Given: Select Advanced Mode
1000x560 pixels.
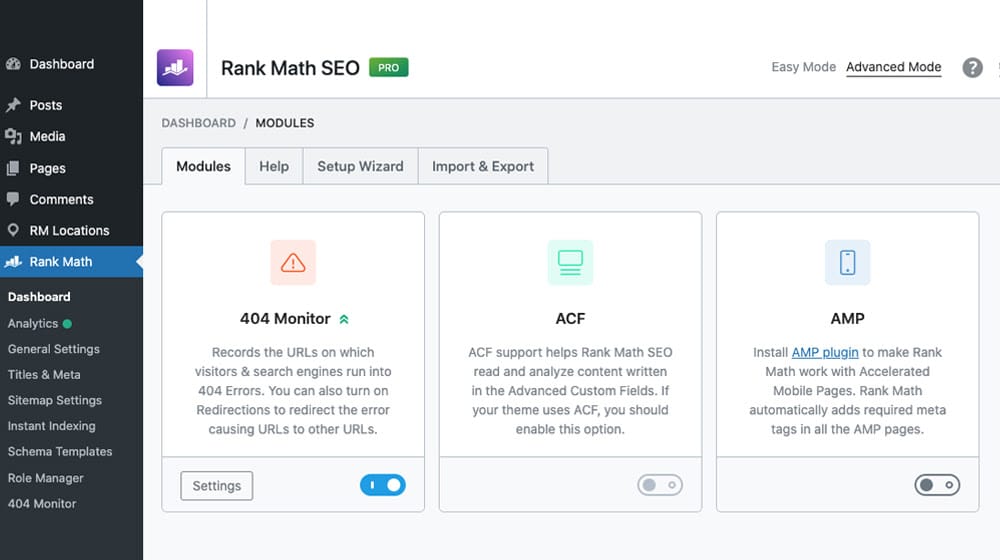Looking at the screenshot, I should point(893,67).
